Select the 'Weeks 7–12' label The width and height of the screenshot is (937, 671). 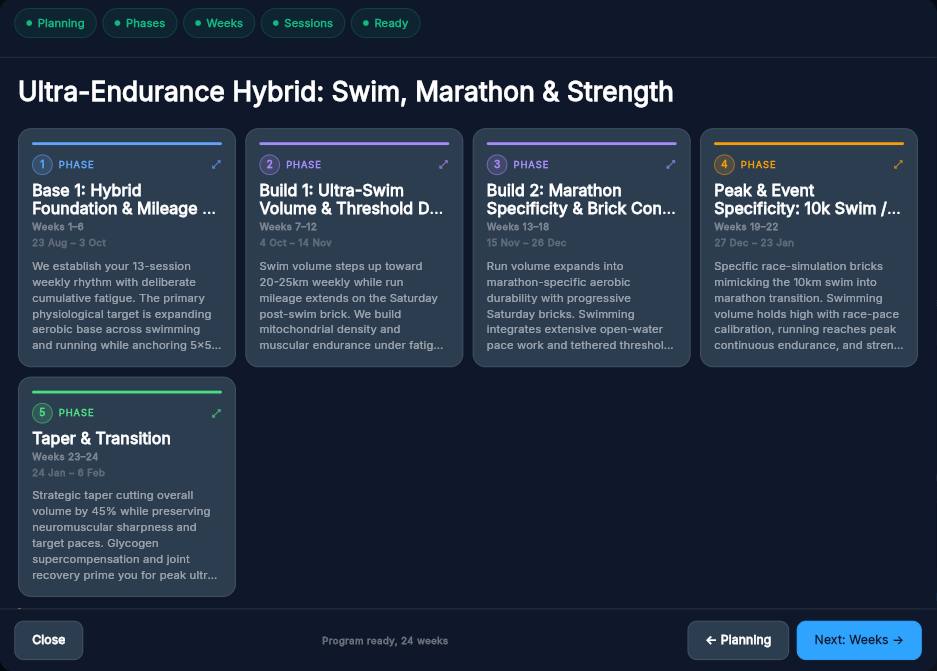coord(288,227)
